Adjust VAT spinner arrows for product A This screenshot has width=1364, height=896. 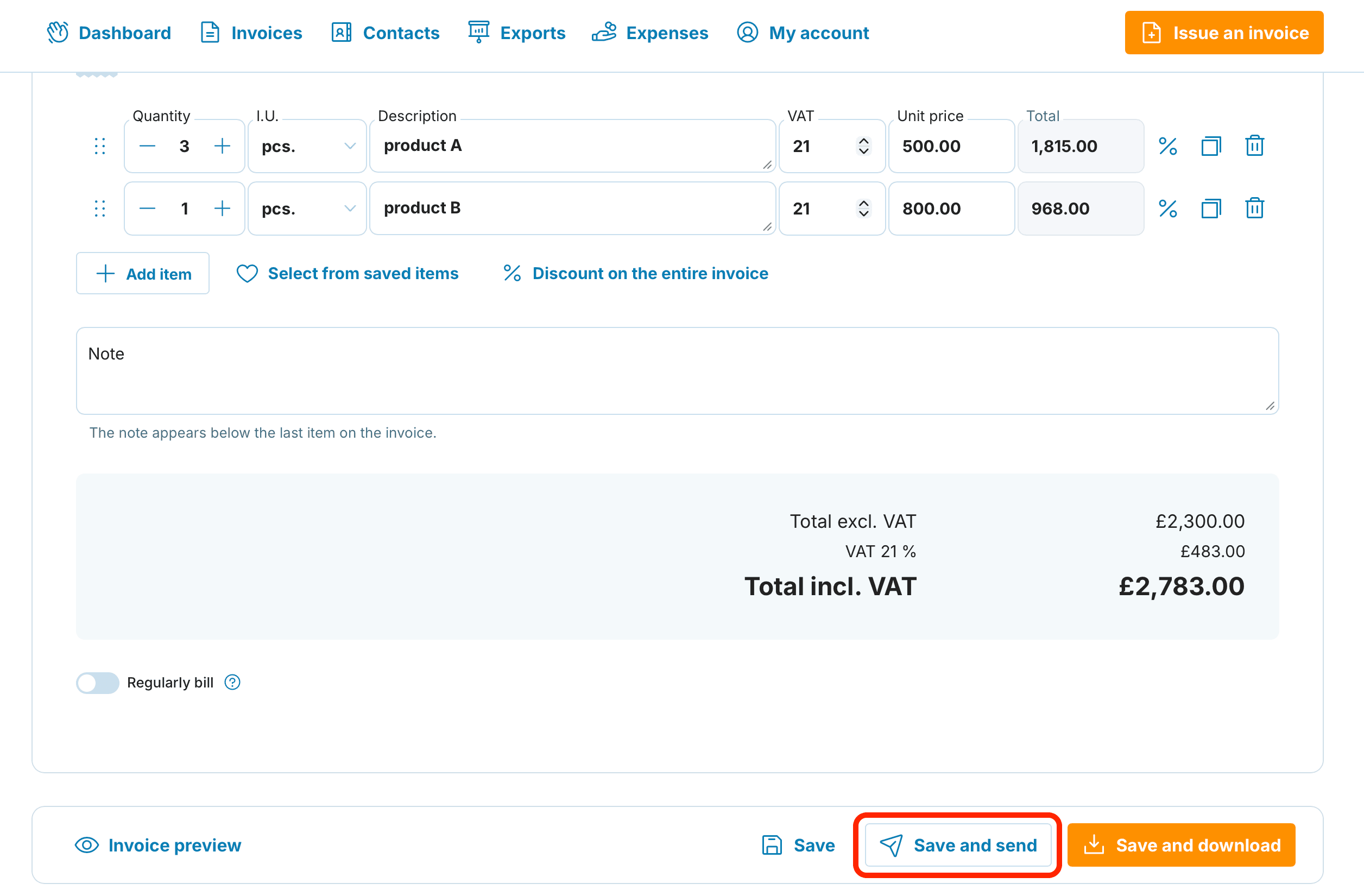click(864, 146)
